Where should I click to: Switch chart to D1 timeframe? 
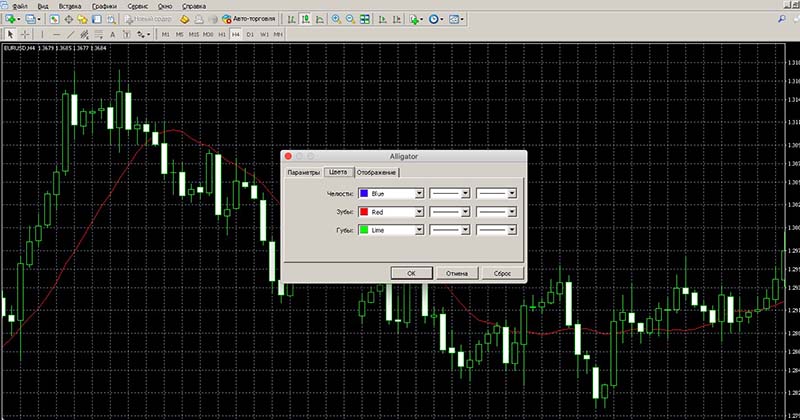[x=250, y=34]
